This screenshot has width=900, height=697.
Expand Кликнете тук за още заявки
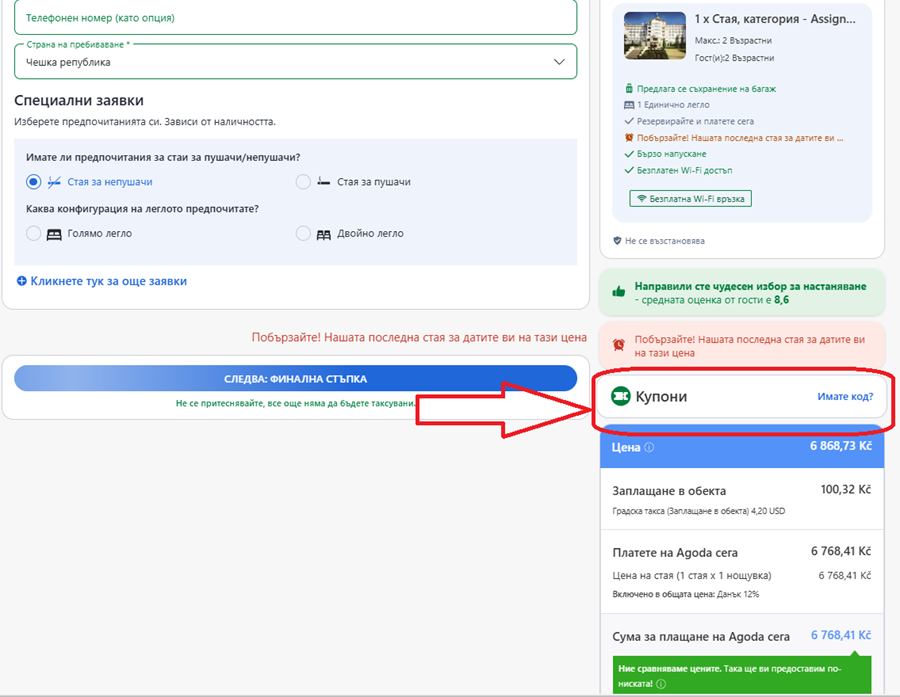click(x=102, y=281)
